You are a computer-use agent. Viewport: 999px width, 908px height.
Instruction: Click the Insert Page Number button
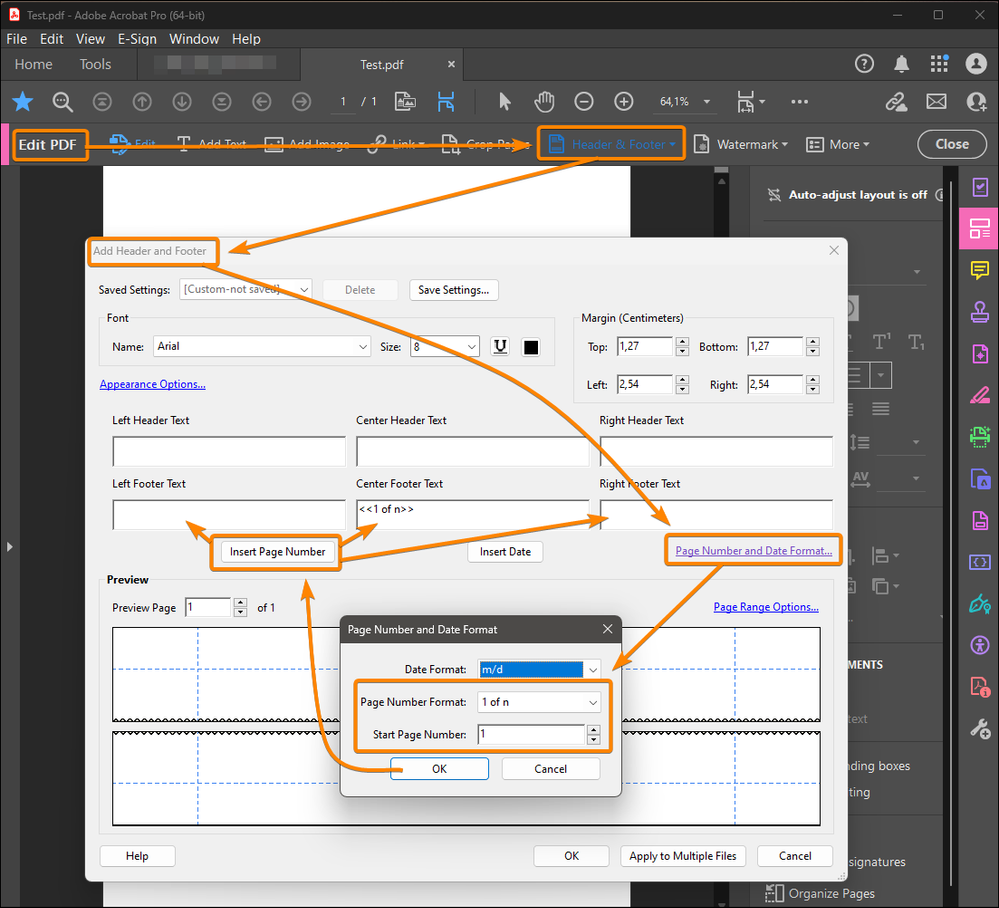(x=277, y=552)
